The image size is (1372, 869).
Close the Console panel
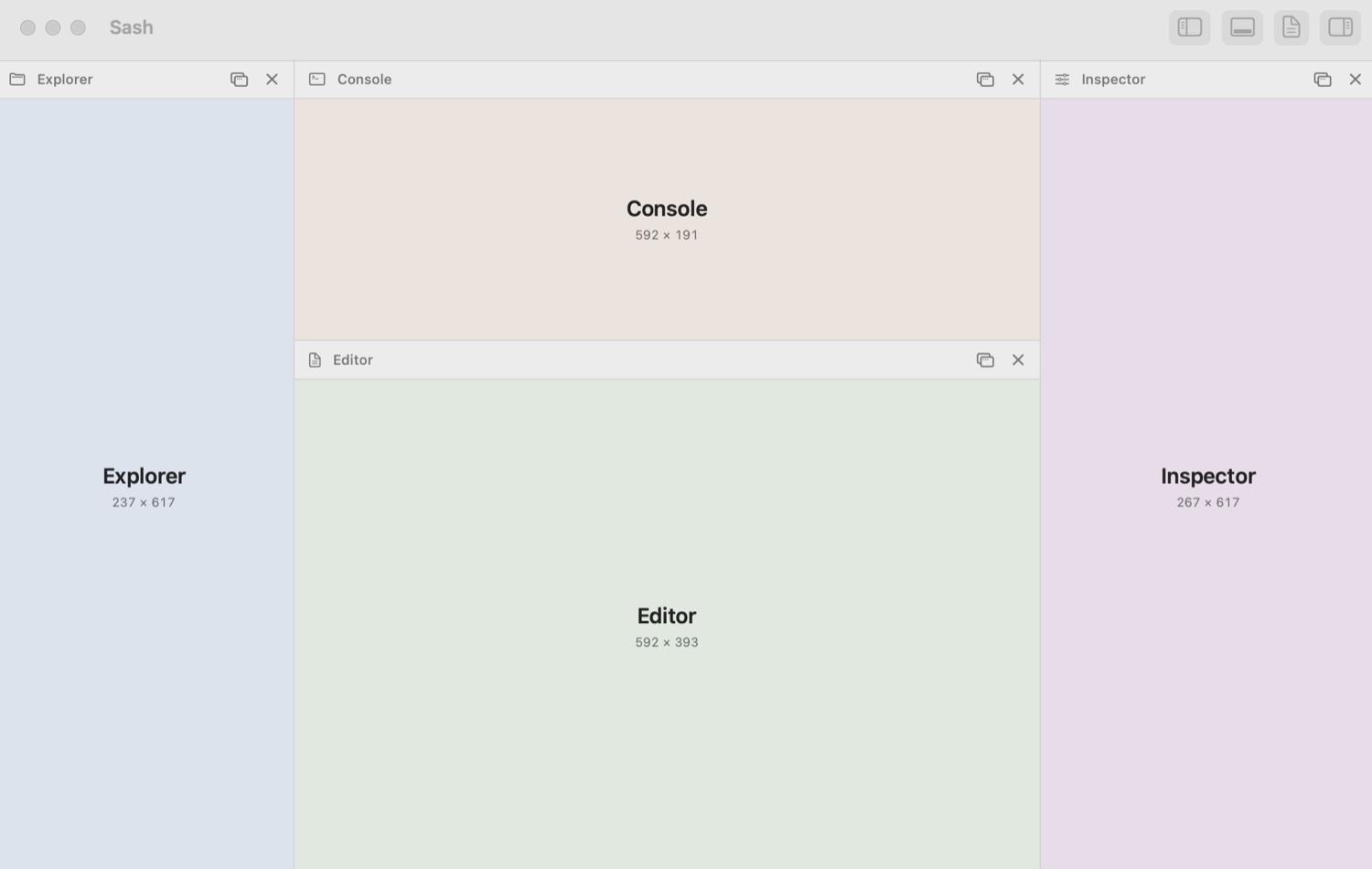[x=1018, y=80]
